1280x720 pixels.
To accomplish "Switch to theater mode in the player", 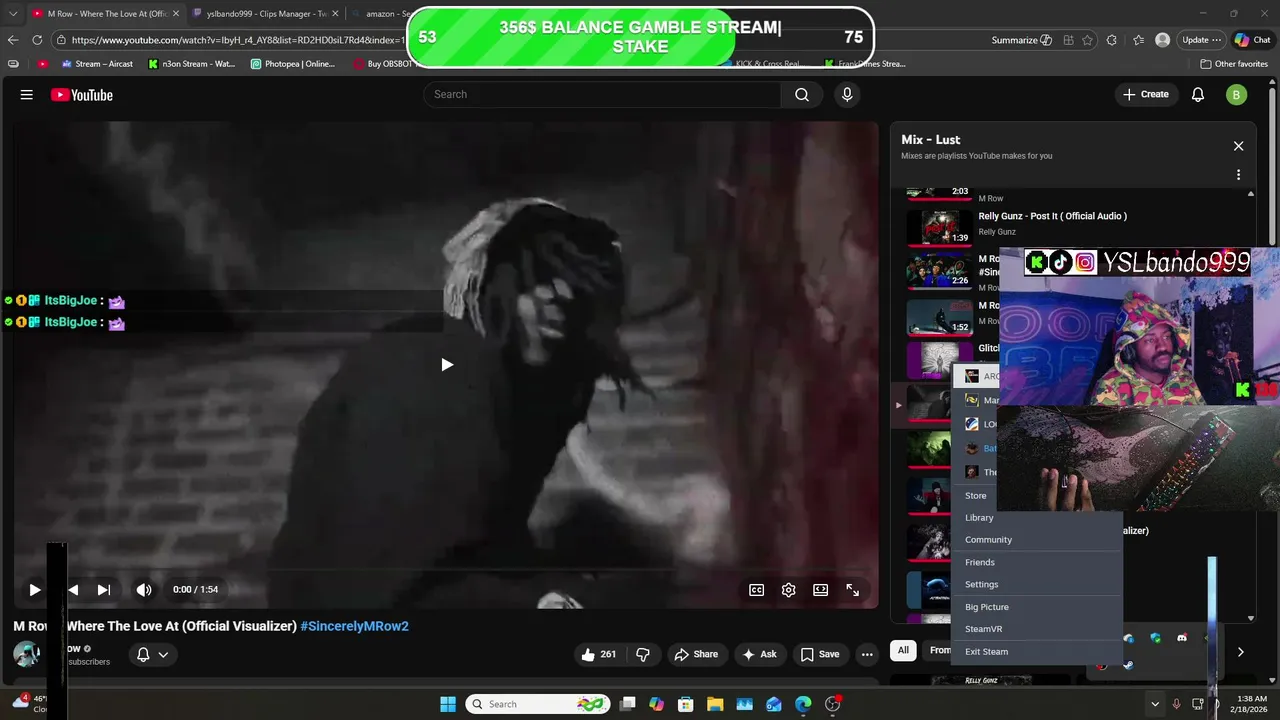I will 821,590.
